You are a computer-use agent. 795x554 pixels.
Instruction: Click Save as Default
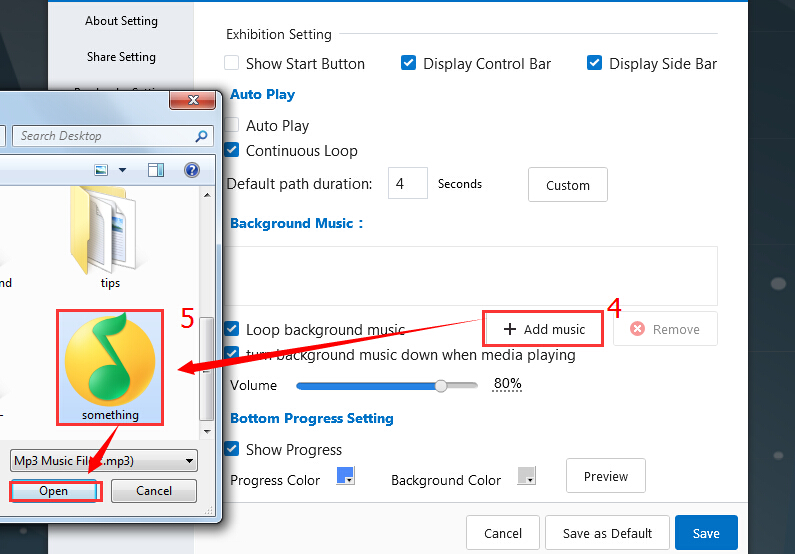coord(607,533)
